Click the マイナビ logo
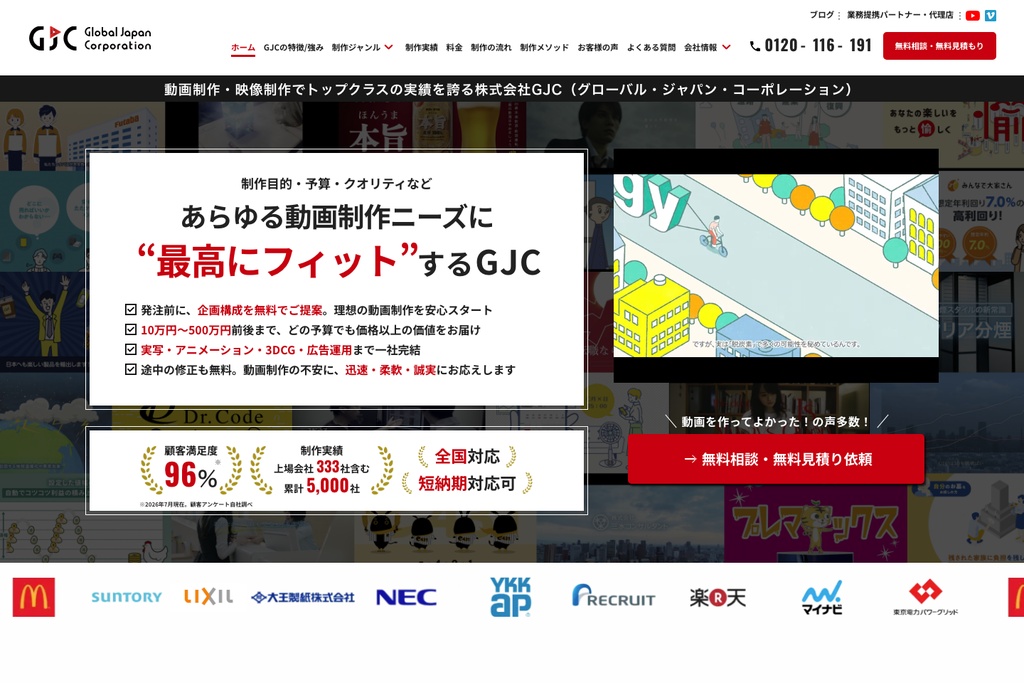Image resolution: width=1024 pixels, height=683 pixels. [822, 597]
